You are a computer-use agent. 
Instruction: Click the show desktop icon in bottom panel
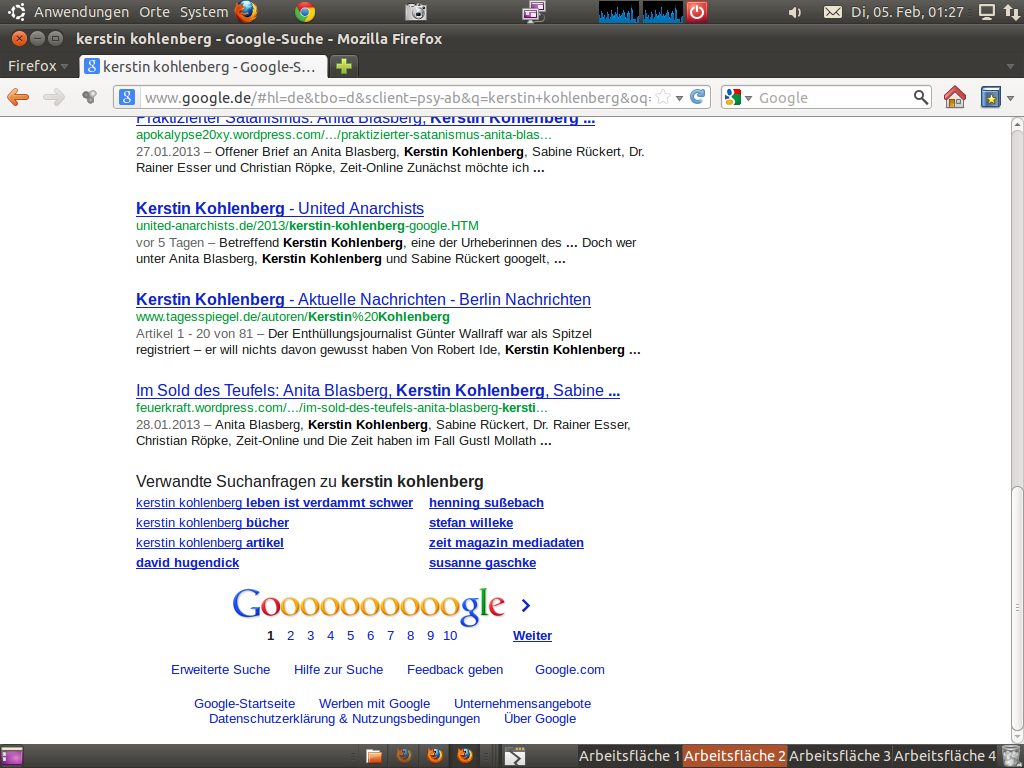coord(12,756)
